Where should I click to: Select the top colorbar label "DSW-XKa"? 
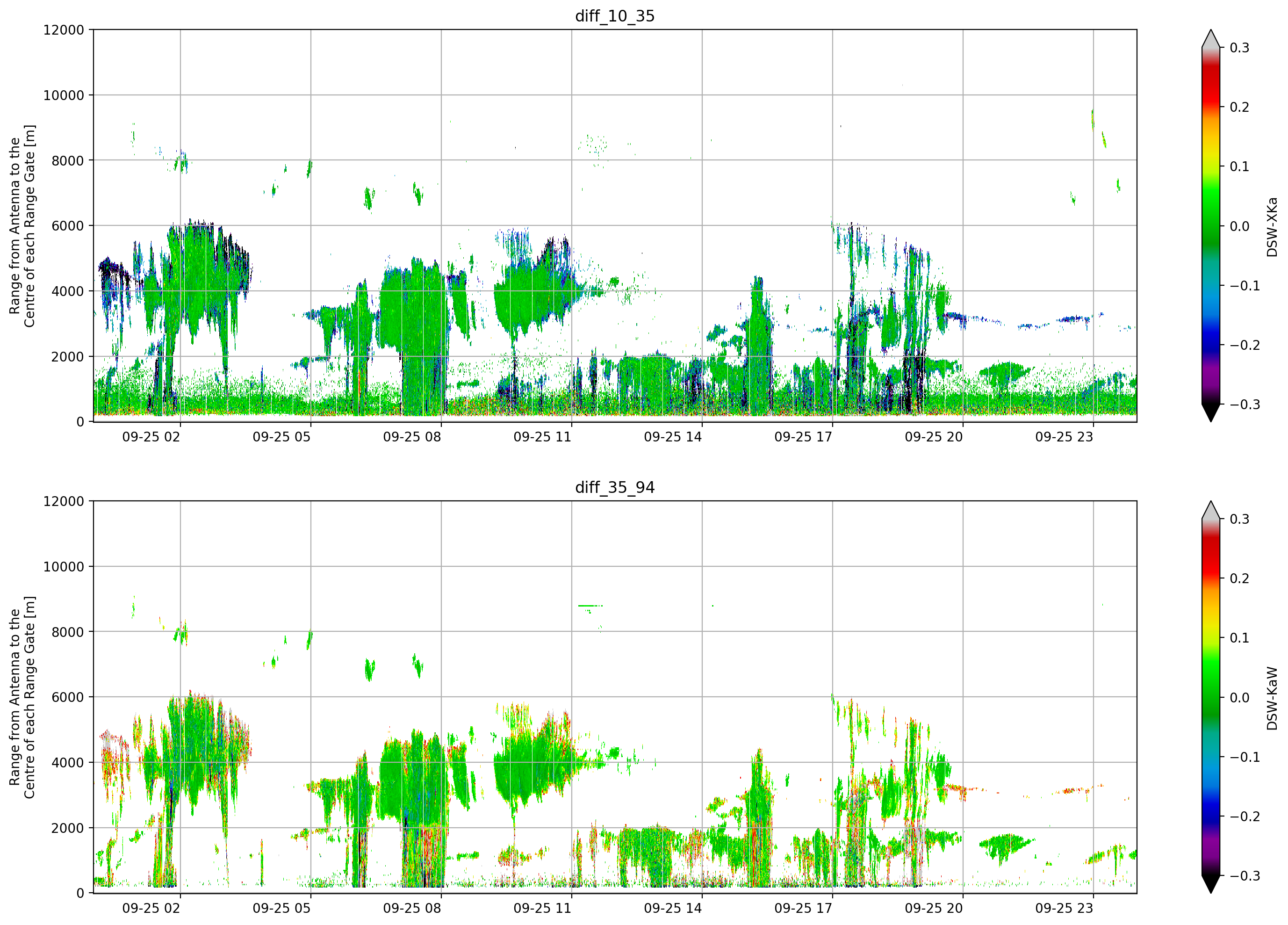point(1272,227)
